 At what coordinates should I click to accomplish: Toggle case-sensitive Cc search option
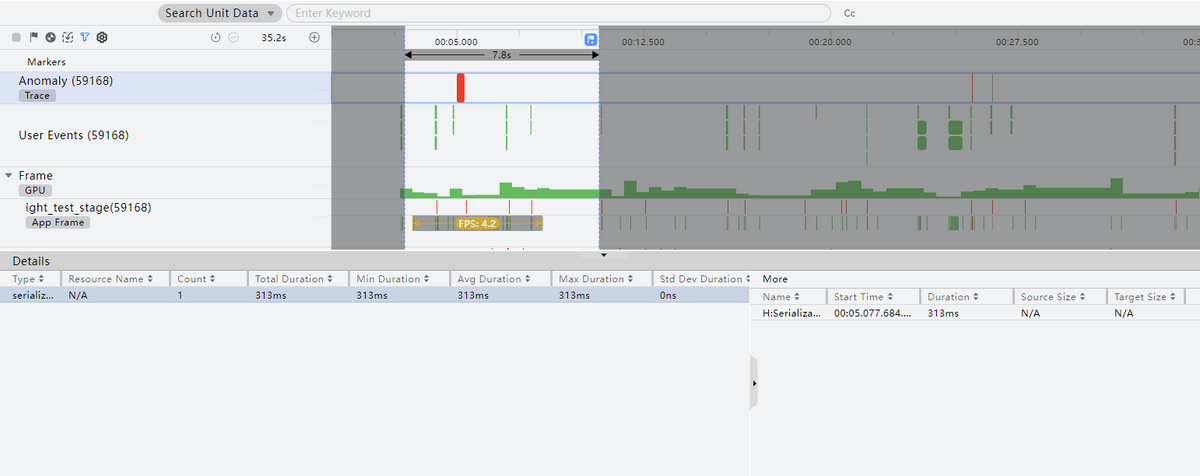click(849, 14)
